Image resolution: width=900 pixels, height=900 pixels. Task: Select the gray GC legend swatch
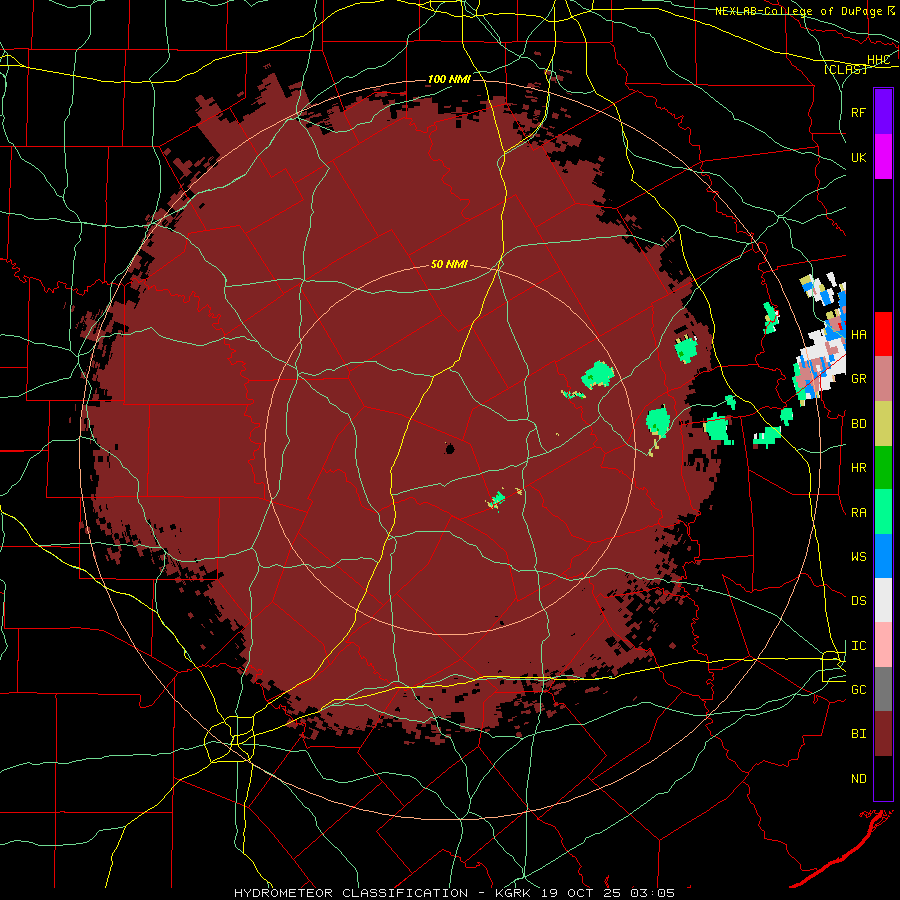pyautogui.click(x=883, y=689)
